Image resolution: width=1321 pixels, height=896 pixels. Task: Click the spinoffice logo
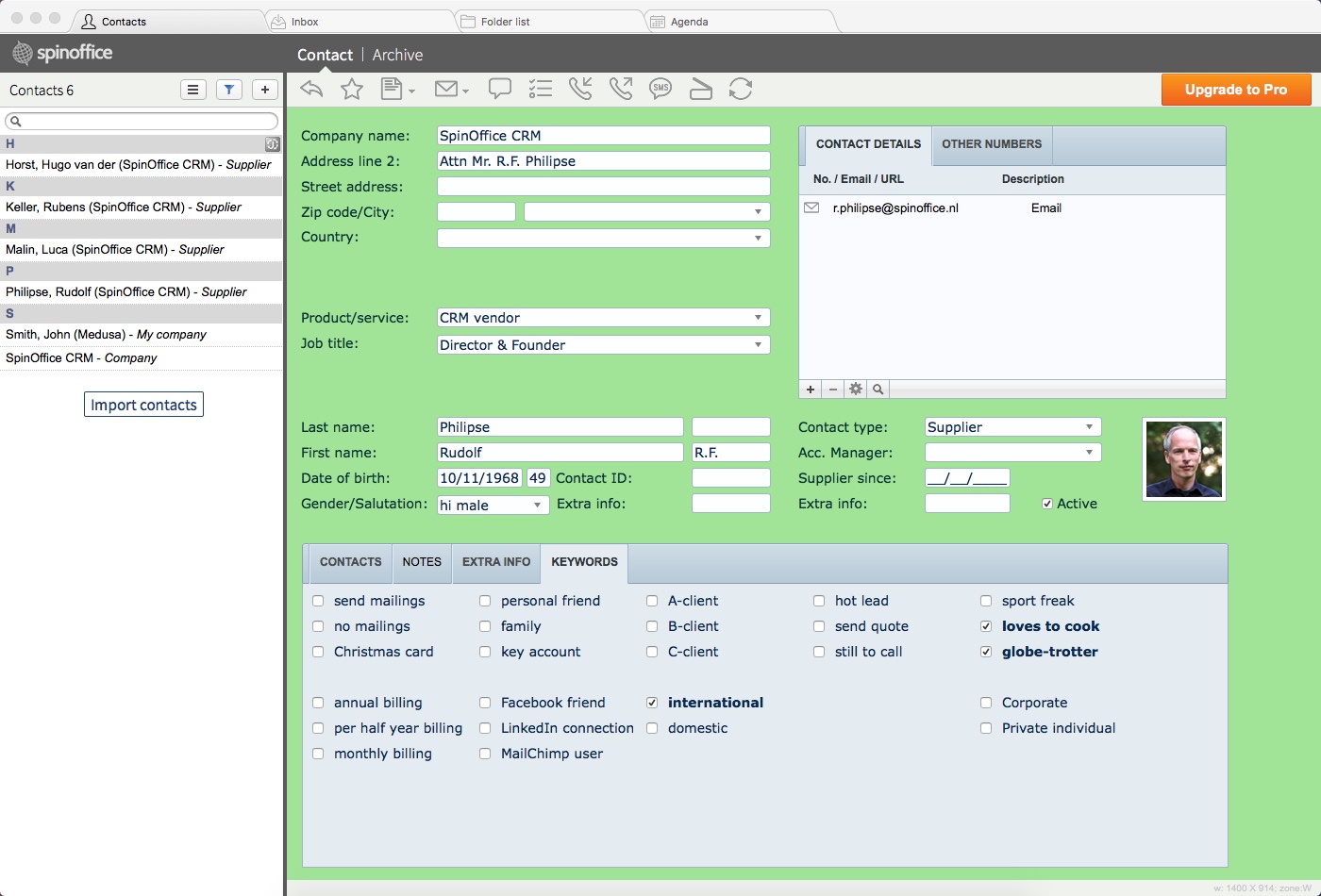pyautogui.click(x=62, y=53)
